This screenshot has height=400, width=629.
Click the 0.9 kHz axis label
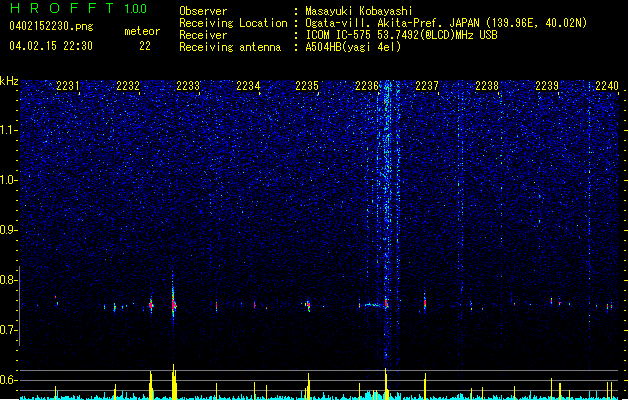coord(8,230)
